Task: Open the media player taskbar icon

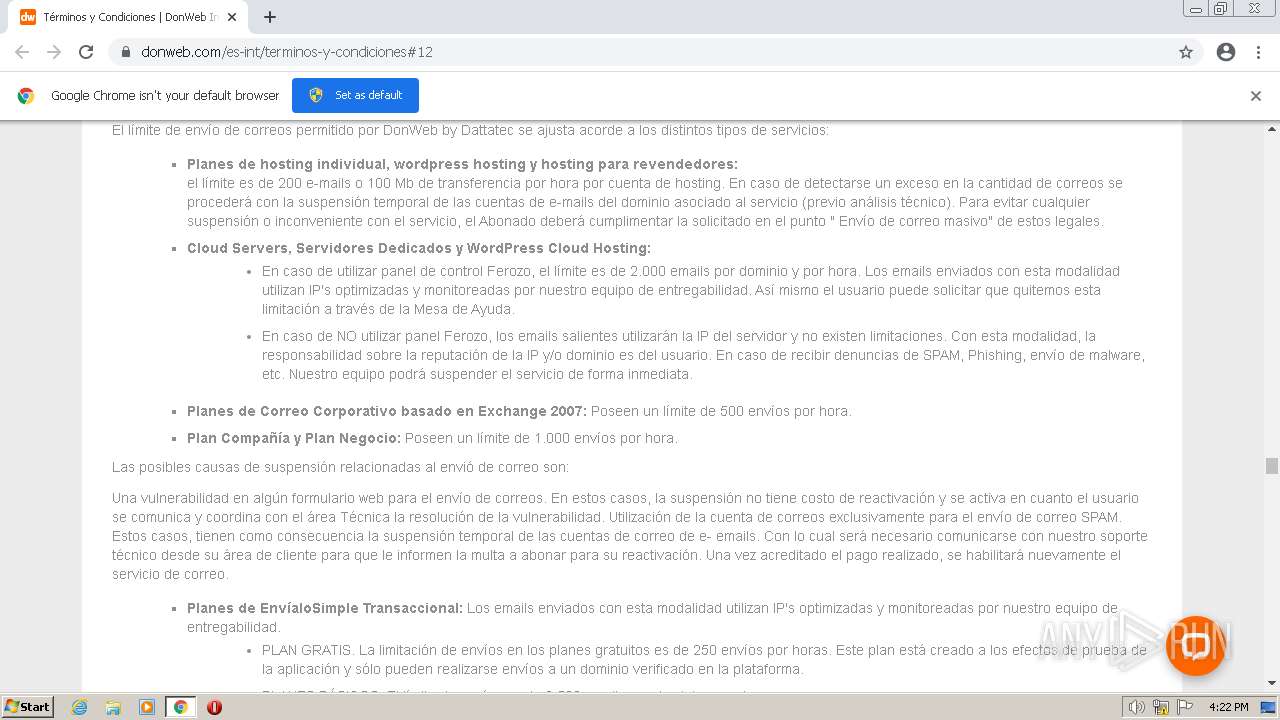Action: click(147, 707)
